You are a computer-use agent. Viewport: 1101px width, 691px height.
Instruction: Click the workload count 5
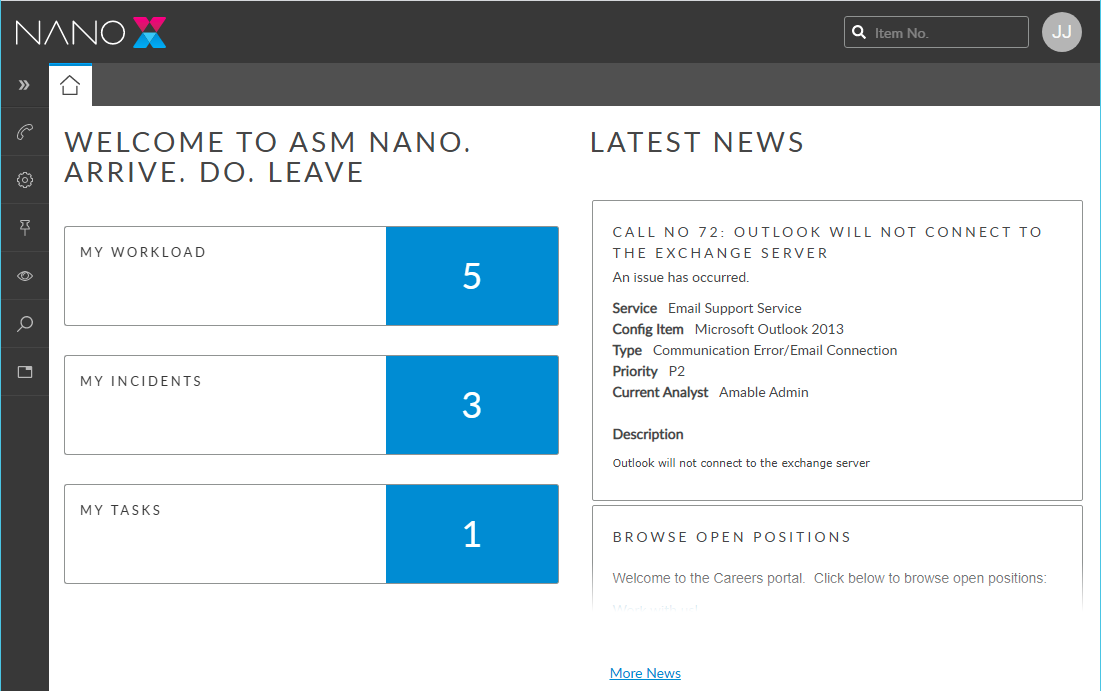point(472,276)
